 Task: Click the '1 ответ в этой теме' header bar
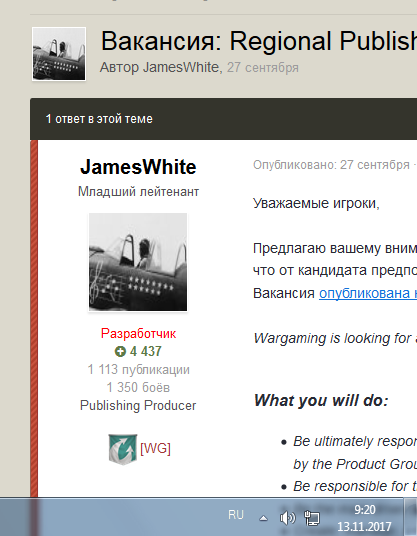coord(224,119)
